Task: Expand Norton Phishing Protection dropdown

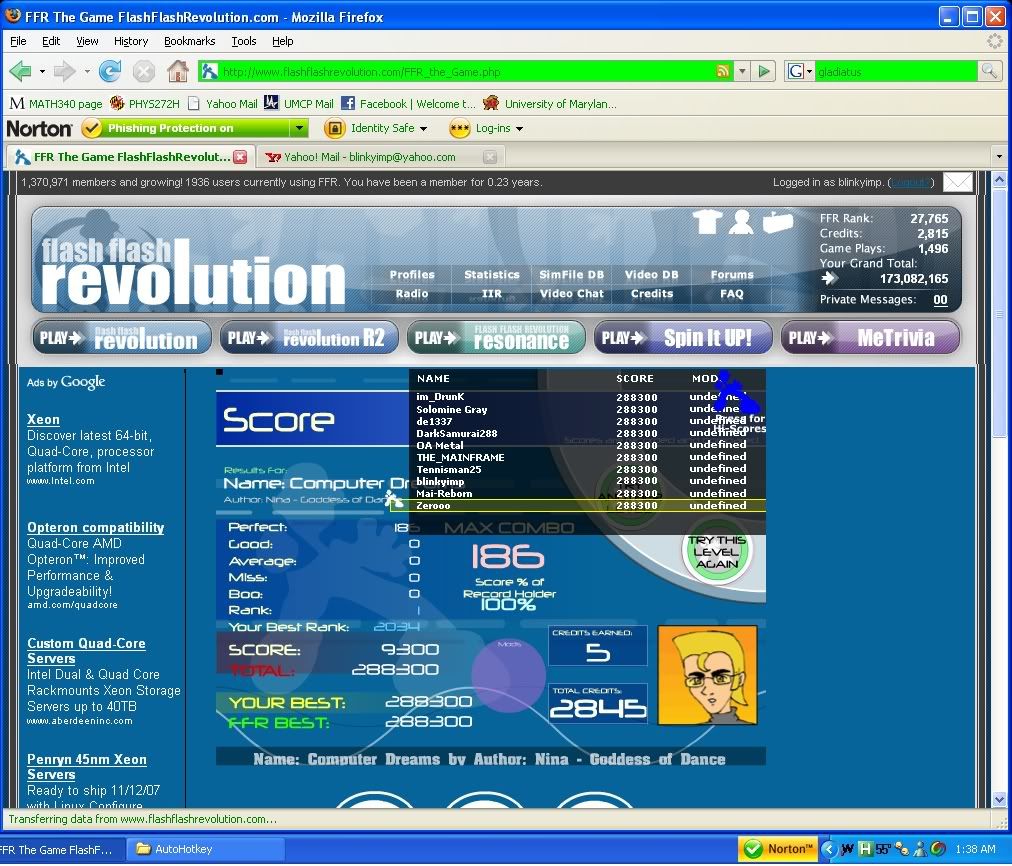Action: (299, 128)
